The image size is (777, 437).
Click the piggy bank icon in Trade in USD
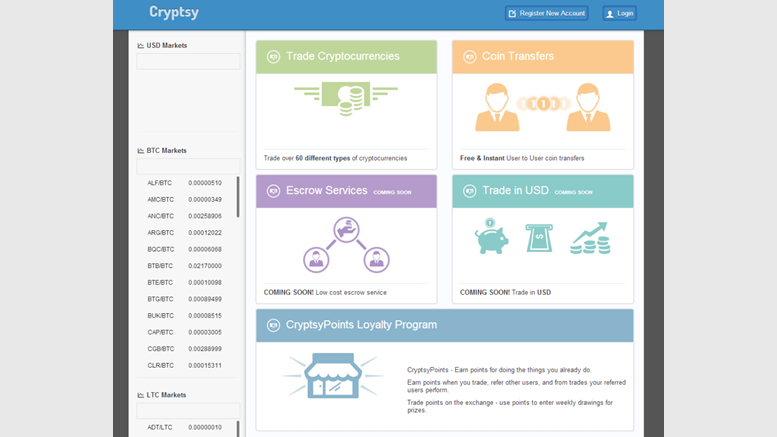pos(491,237)
